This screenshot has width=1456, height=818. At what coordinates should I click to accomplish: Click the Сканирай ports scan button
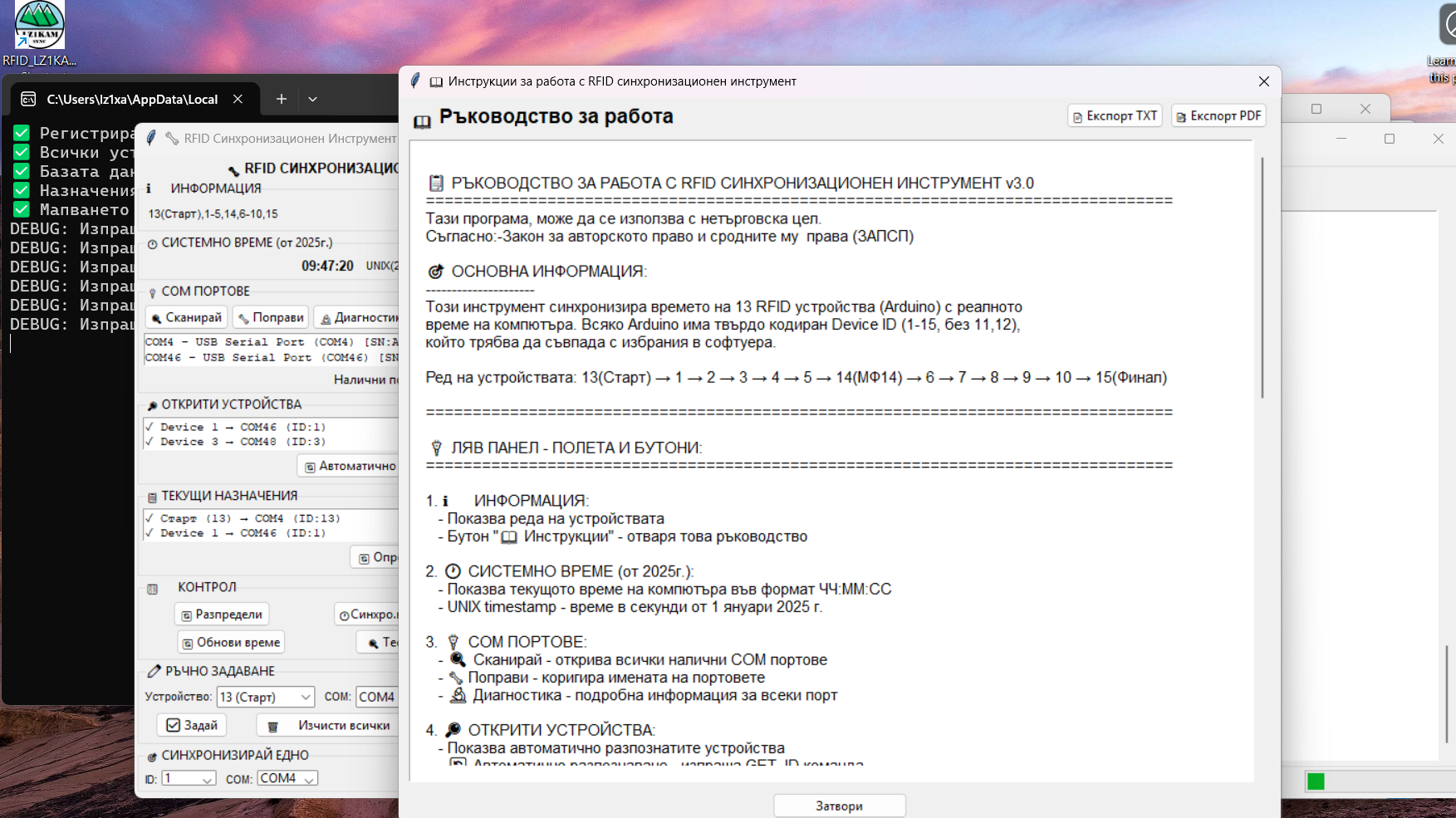[x=187, y=317]
